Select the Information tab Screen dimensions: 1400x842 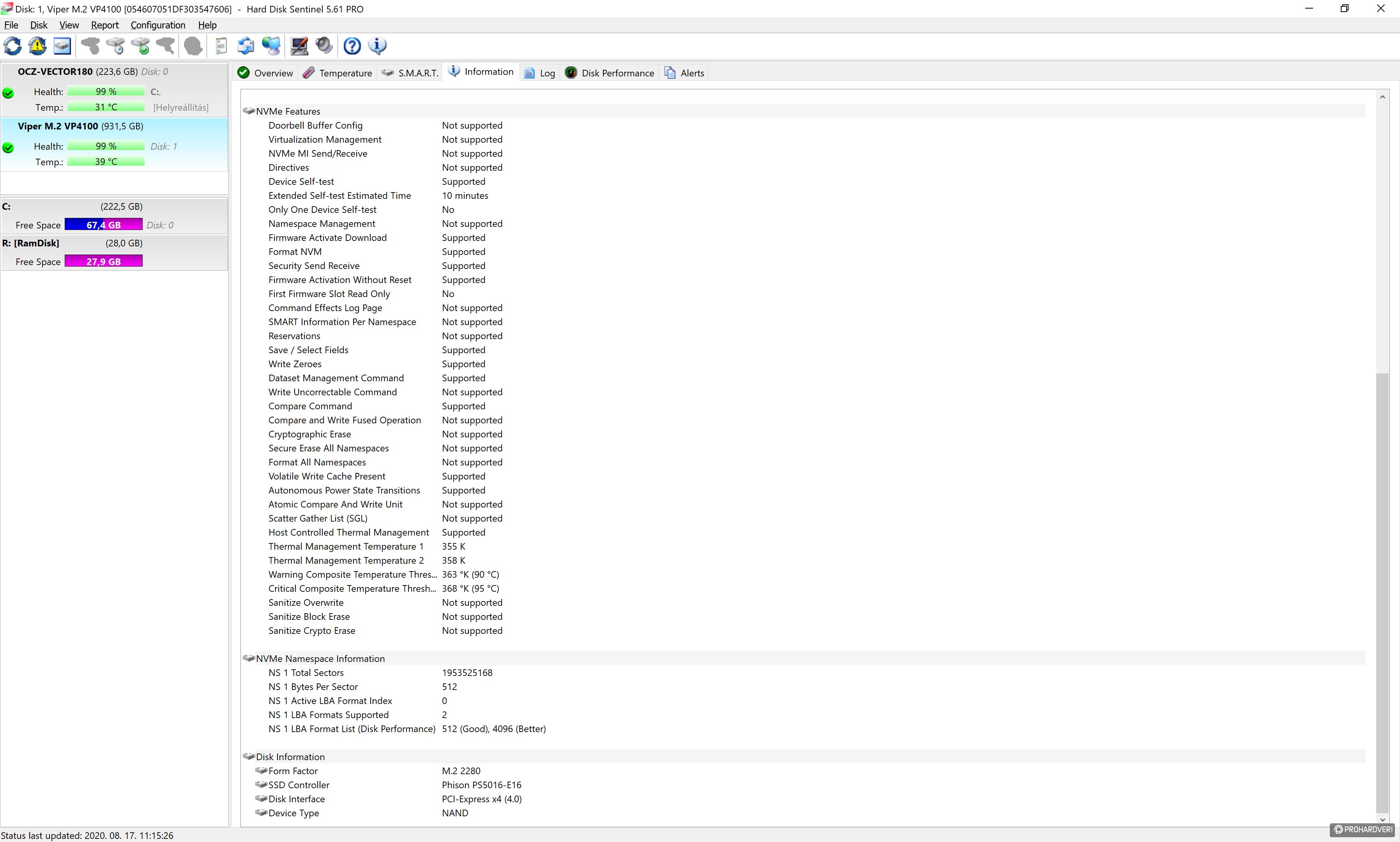[x=481, y=71]
